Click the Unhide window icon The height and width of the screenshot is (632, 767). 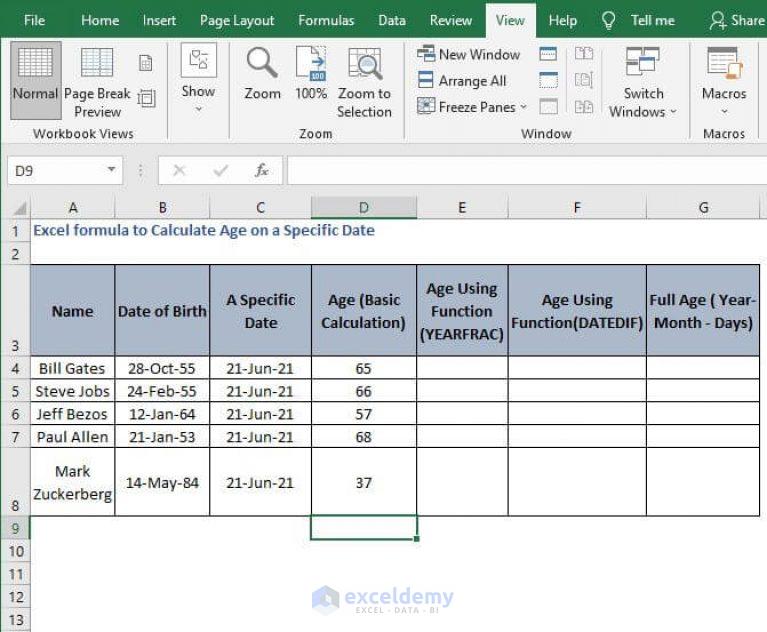coord(548,106)
